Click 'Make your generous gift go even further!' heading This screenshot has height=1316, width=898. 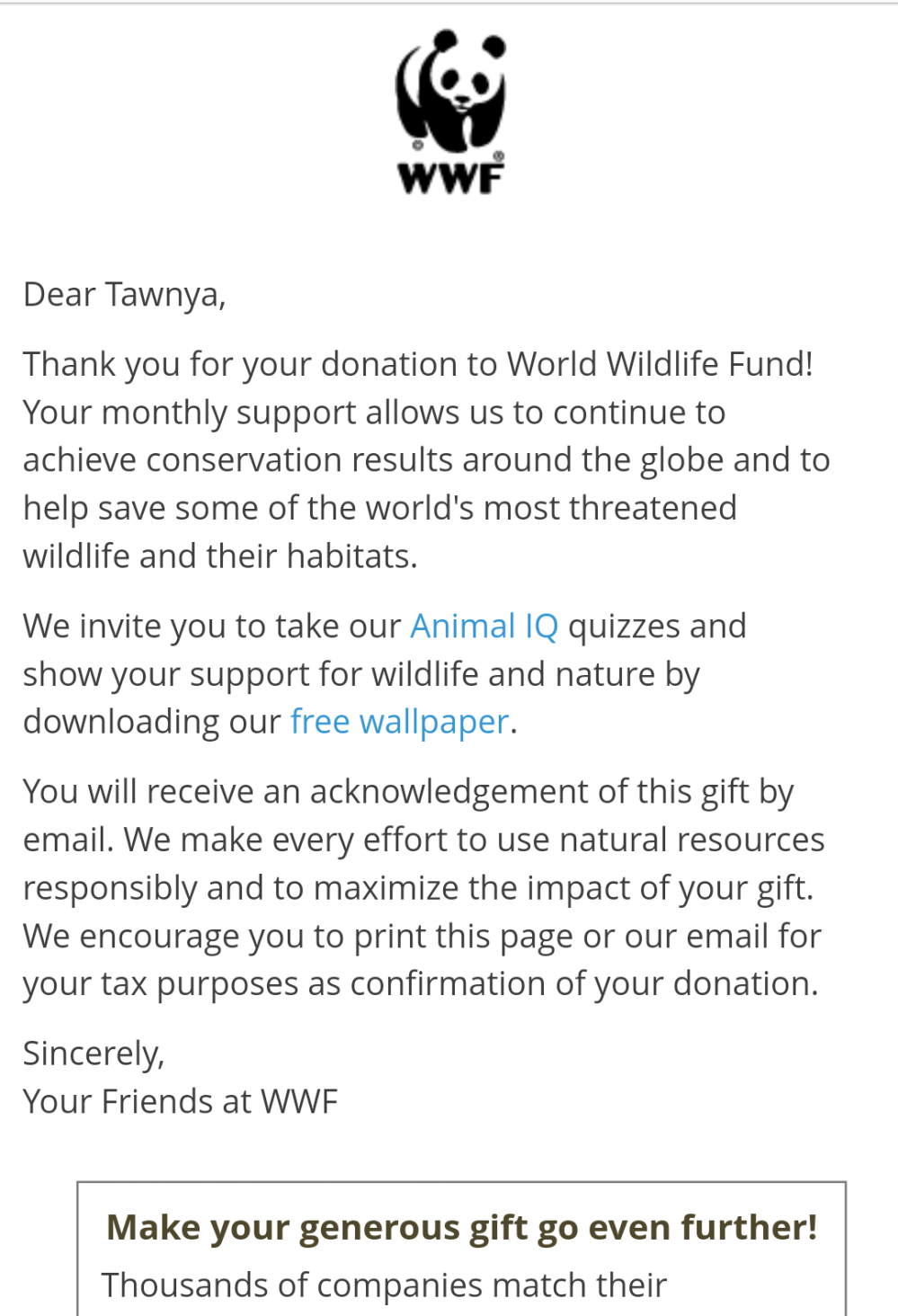click(x=461, y=1228)
